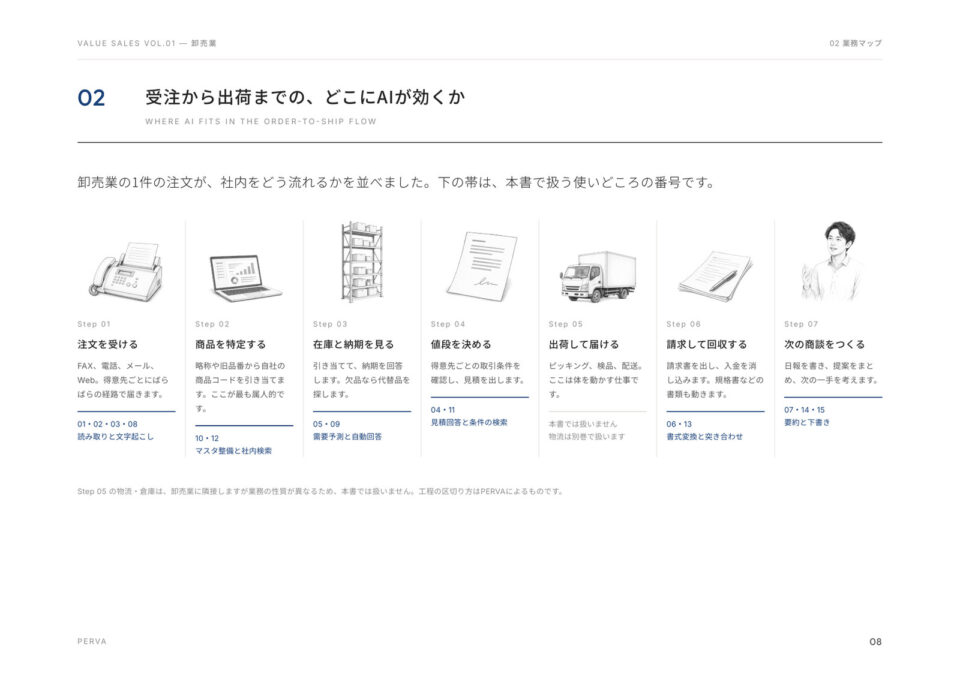Screen dimensions: 960x679
Task: Click the large section number 02
Action: coord(91,98)
